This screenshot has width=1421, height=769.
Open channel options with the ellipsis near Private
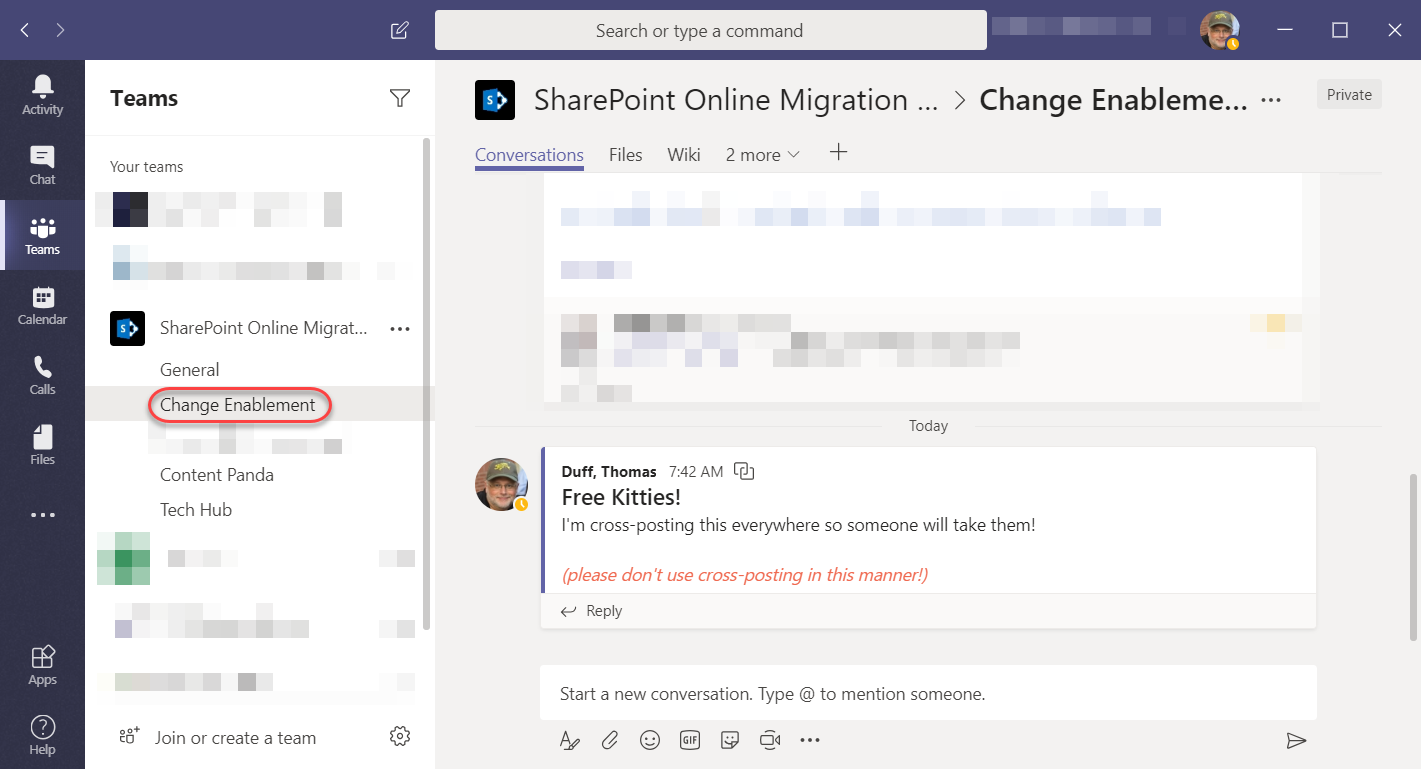coord(1270,99)
